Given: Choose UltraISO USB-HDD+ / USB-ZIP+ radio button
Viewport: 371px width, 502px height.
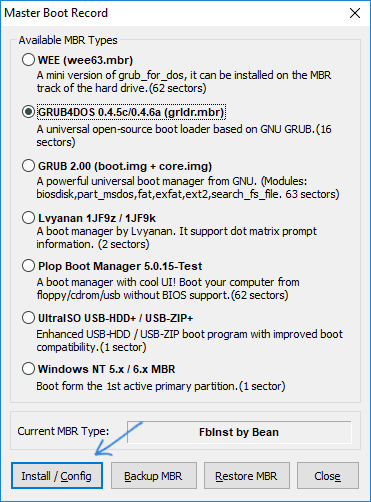Looking at the screenshot, I should pyautogui.click(x=28, y=318).
